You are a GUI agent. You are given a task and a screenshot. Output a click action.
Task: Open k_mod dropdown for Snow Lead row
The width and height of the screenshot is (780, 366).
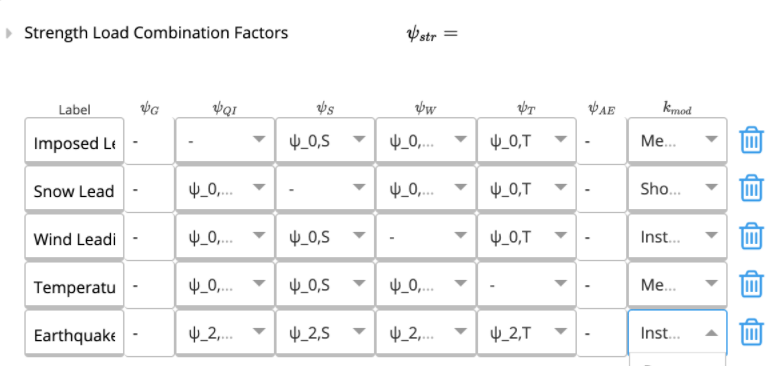tap(677, 188)
